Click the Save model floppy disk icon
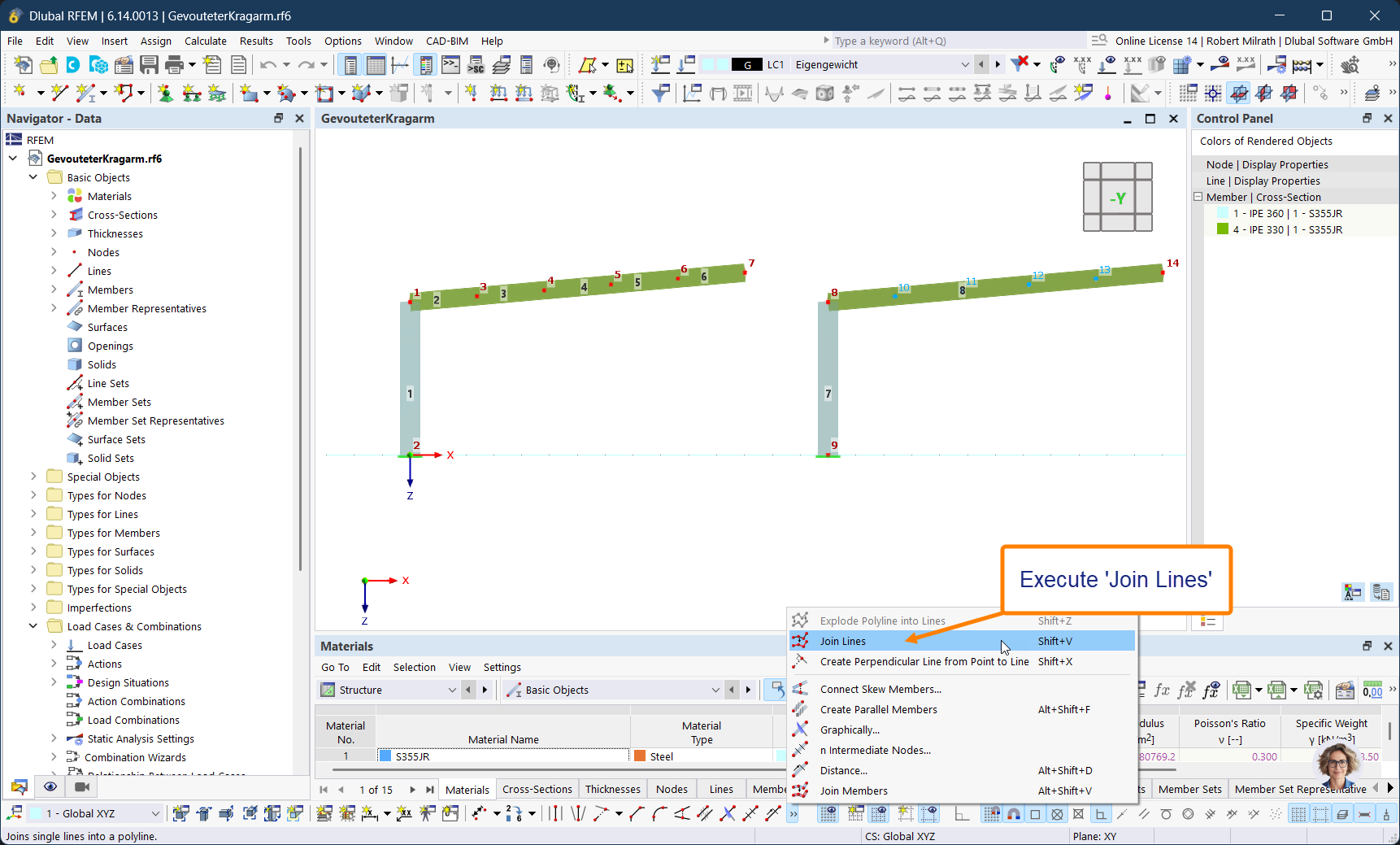 [149, 65]
